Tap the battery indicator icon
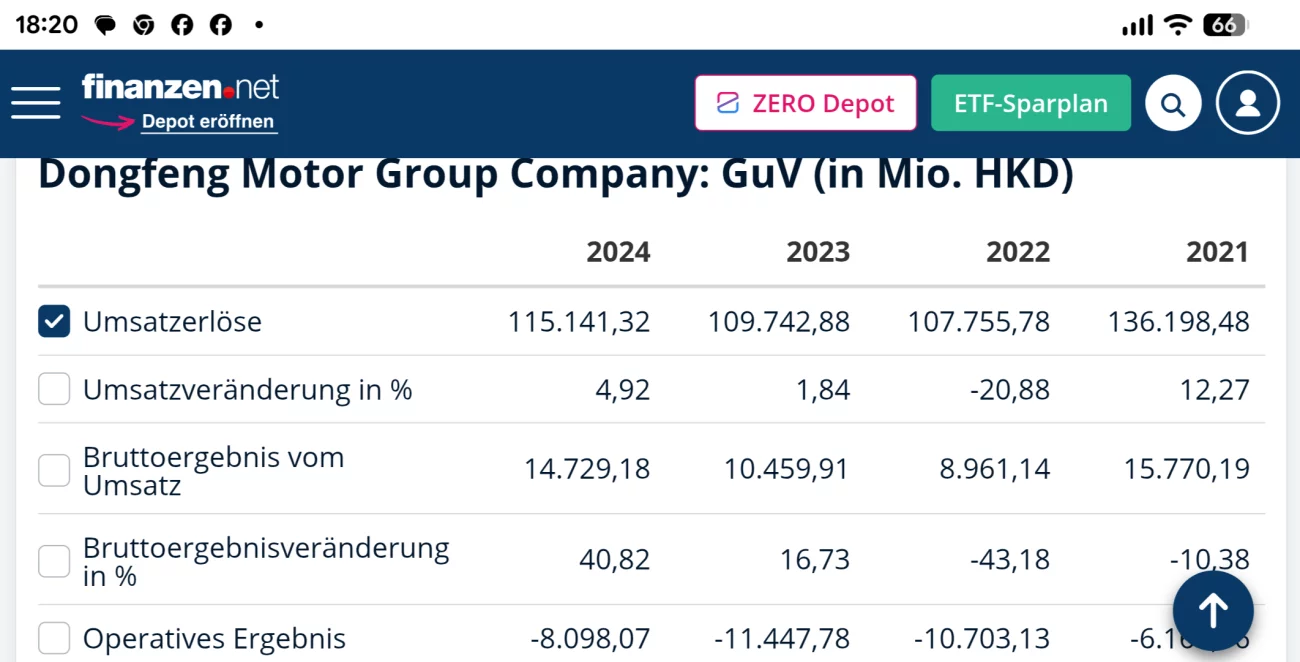The image size is (1300, 662). (x=1224, y=25)
